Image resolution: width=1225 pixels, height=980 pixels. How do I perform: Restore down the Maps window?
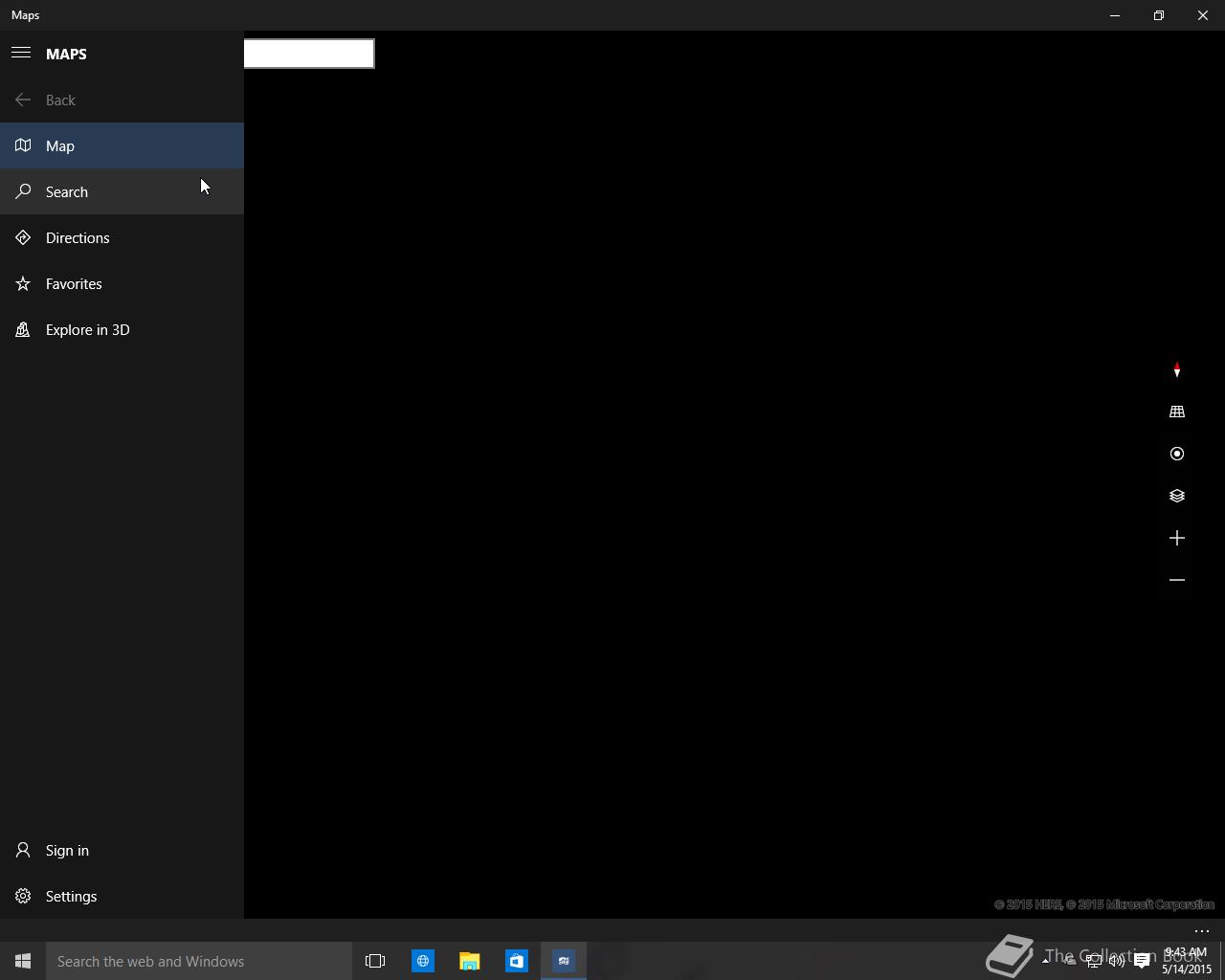coord(1159,15)
